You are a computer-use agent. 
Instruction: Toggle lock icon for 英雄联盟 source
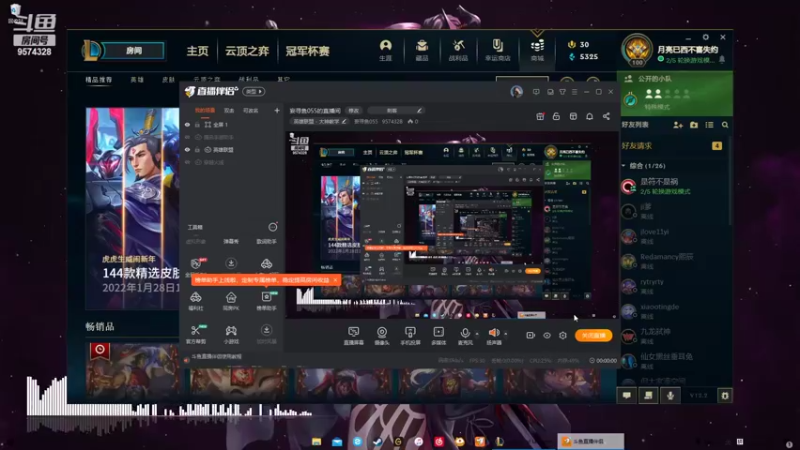[x=197, y=149]
